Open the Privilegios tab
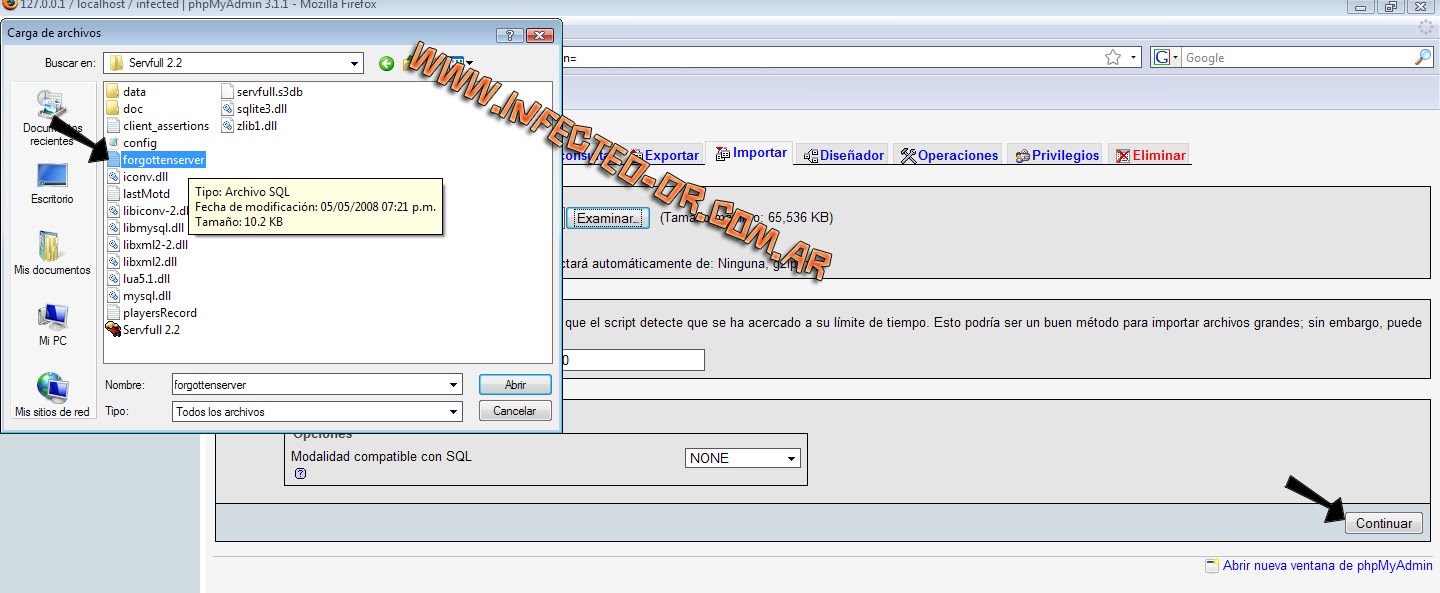 tap(1057, 156)
